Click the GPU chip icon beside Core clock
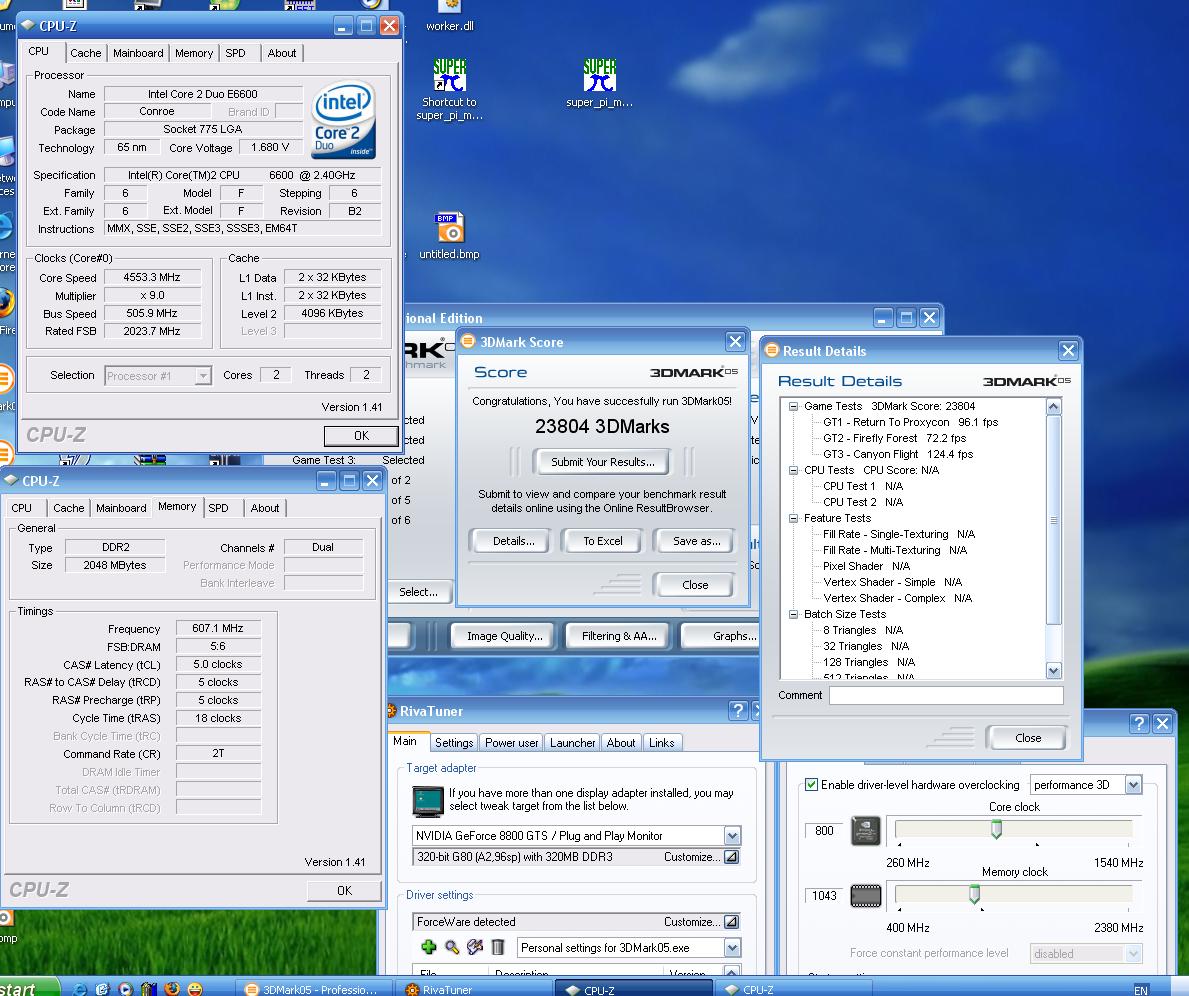 pos(865,831)
